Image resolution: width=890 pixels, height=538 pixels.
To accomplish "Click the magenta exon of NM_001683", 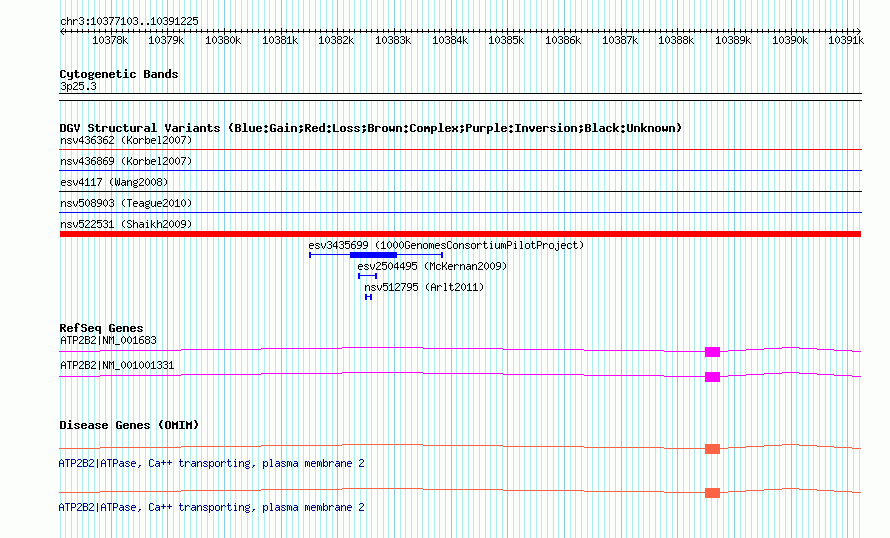I will (x=712, y=352).
